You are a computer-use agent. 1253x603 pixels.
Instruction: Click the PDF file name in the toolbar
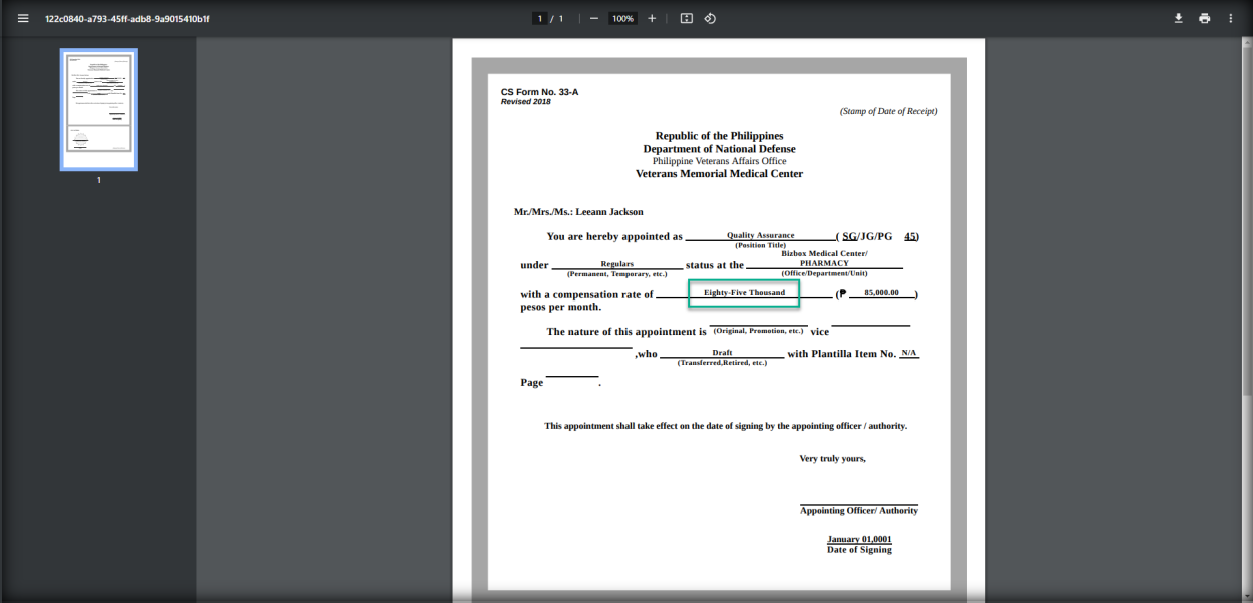127,18
